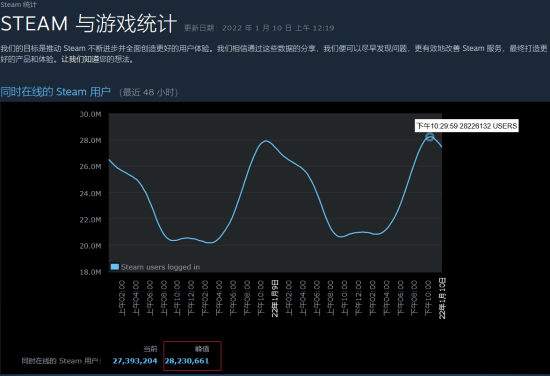Click the '同时在线的 Steam 用户' section title
Screen dimensions: 550x376
[55, 92]
